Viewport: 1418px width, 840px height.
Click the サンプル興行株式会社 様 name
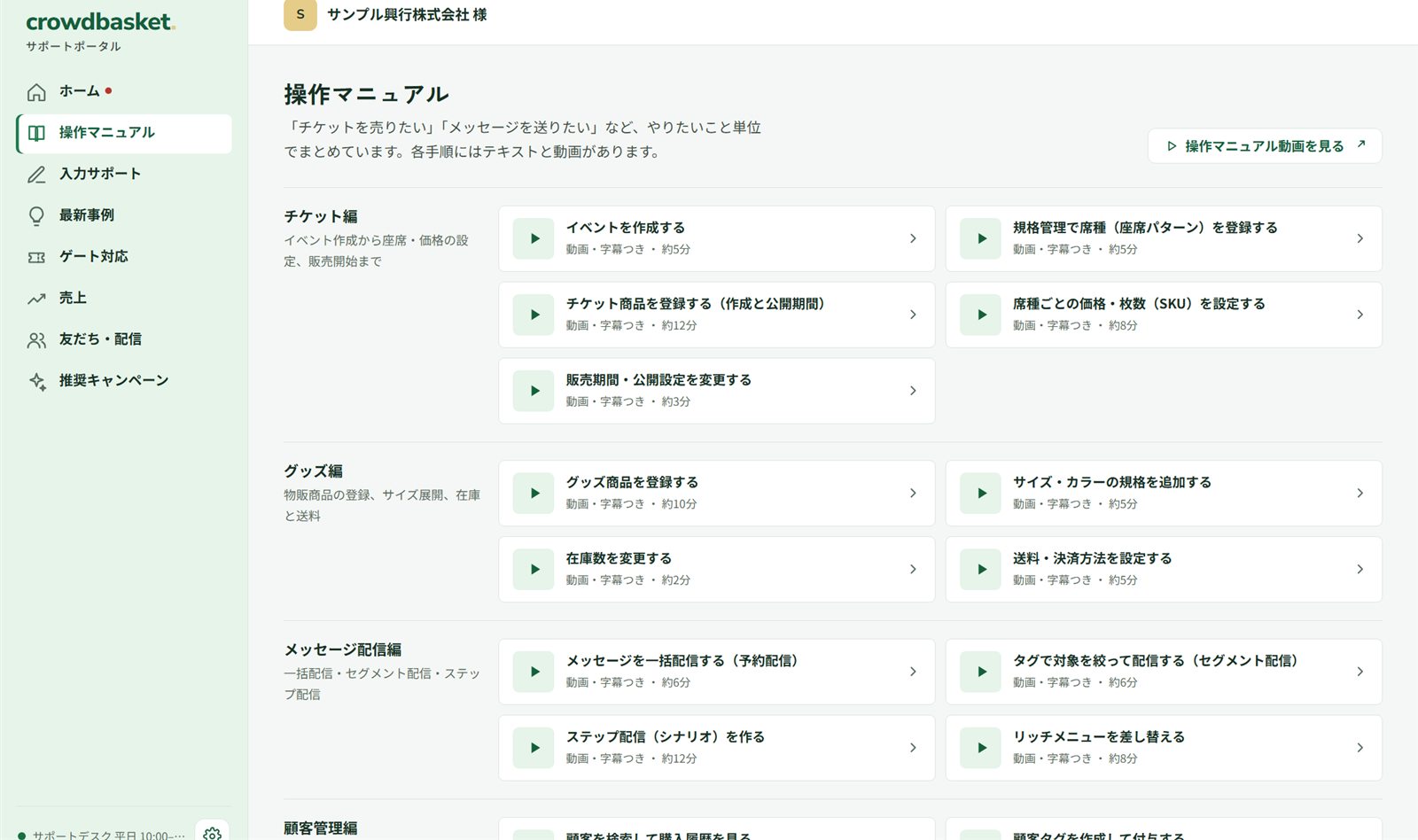click(x=407, y=15)
